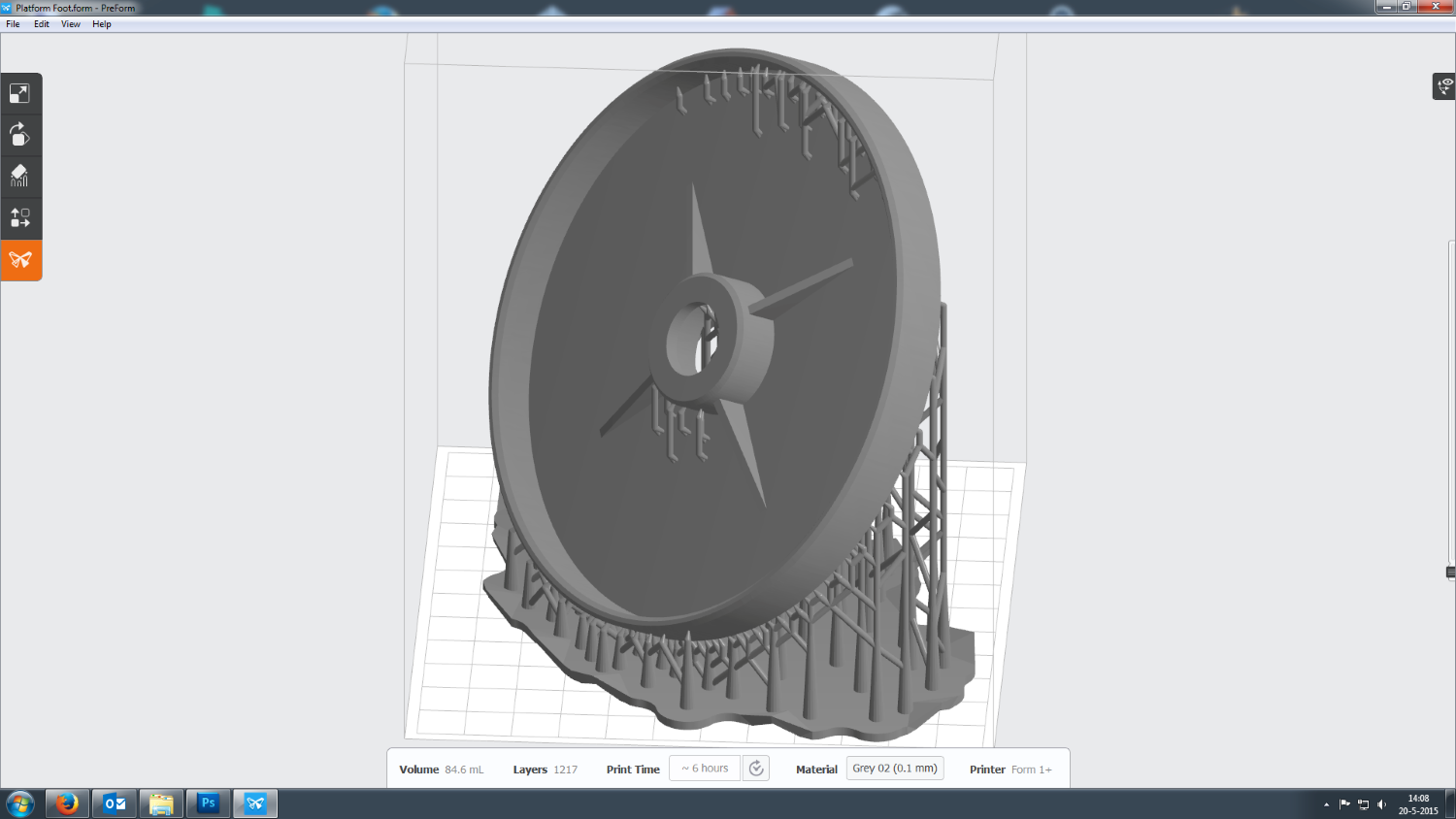Click the Layers 1217 readout
1456x819 pixels.
coord(545,770)
